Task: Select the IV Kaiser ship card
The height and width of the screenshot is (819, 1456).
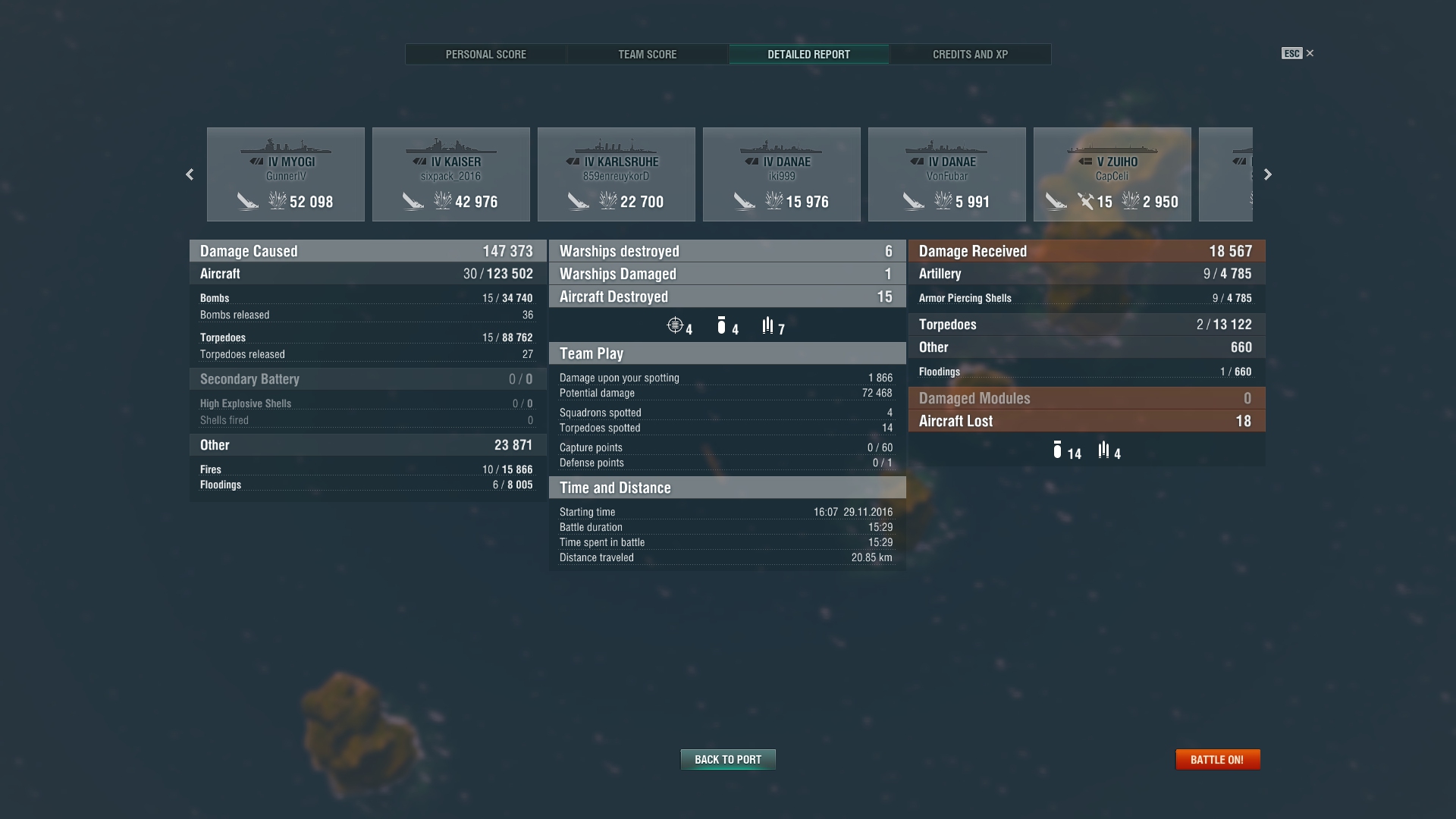Action: (451, 174)
